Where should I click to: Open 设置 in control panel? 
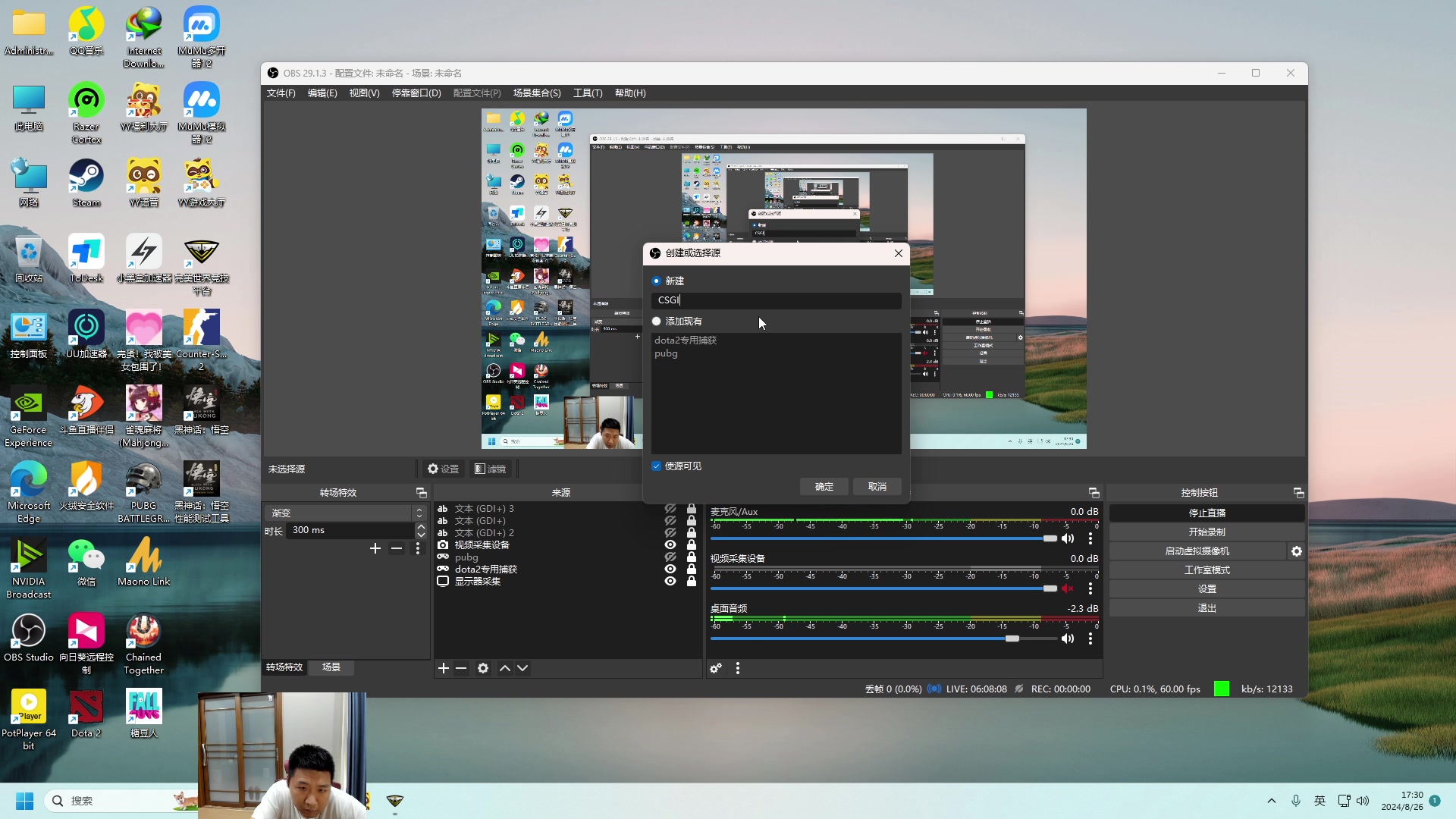1207,589
